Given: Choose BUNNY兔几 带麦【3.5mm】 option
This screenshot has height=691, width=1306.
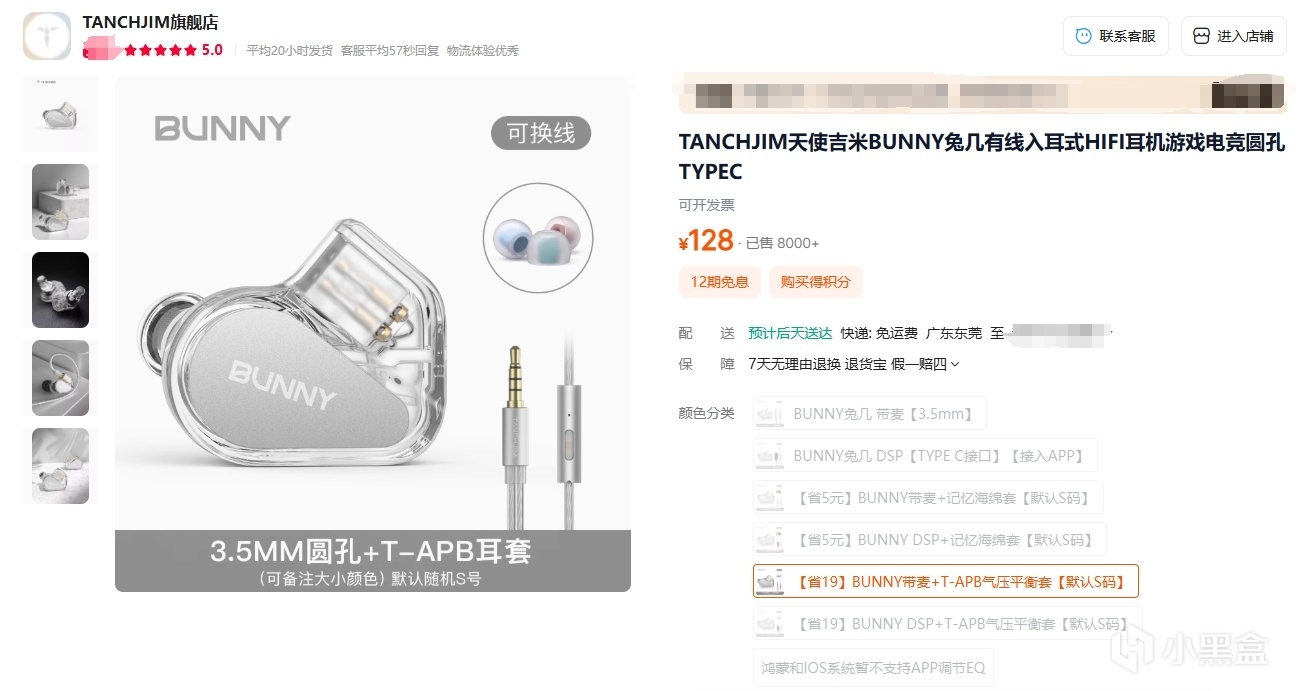Looking at the screenshot, I should pyautogui.click(x=870, y=413).
